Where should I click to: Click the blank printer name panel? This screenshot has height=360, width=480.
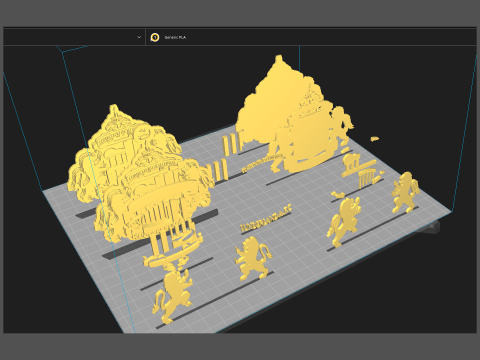click(74, 37)
